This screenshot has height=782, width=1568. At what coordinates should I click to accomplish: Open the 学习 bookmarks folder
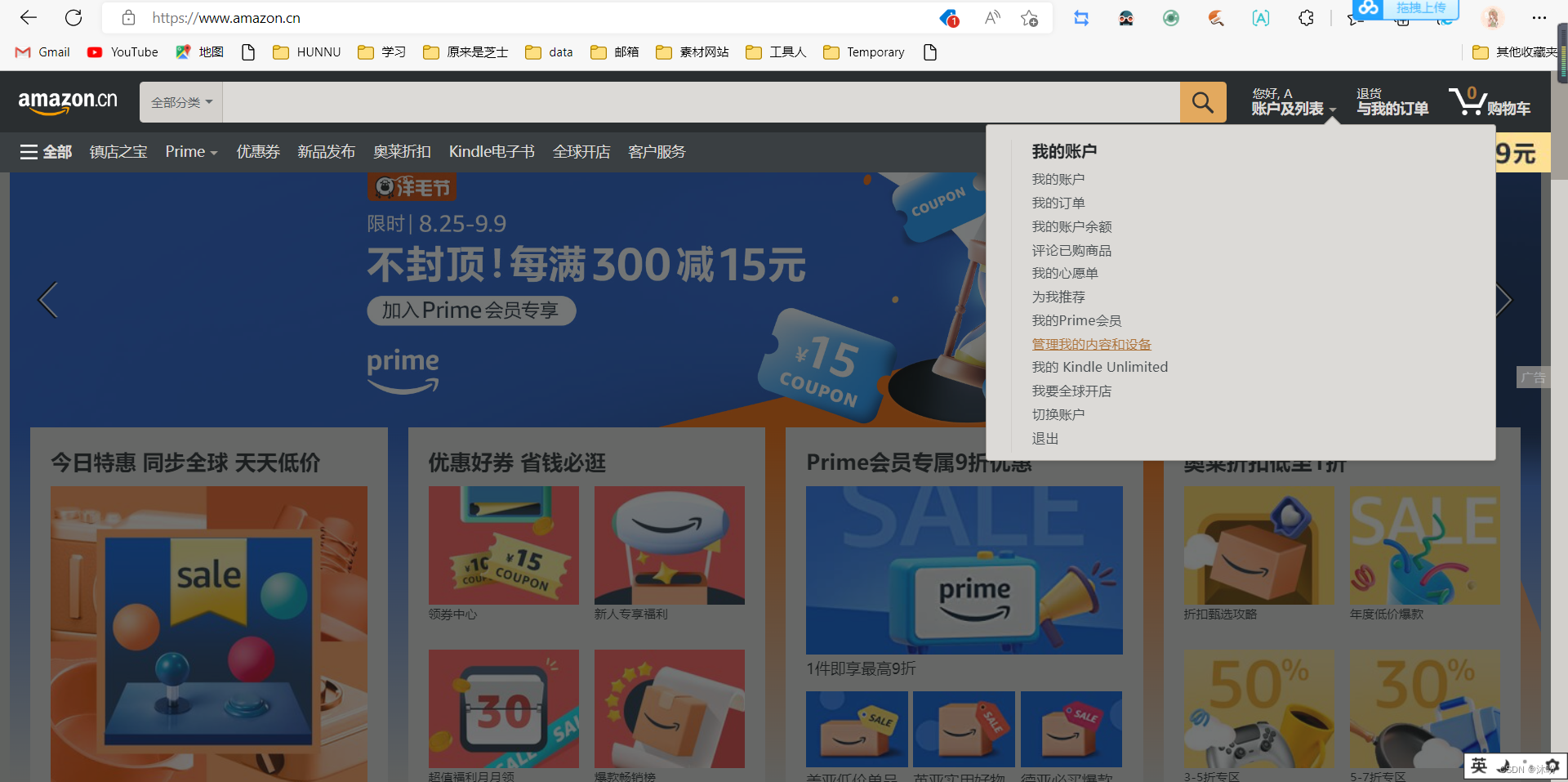(381, 52)
